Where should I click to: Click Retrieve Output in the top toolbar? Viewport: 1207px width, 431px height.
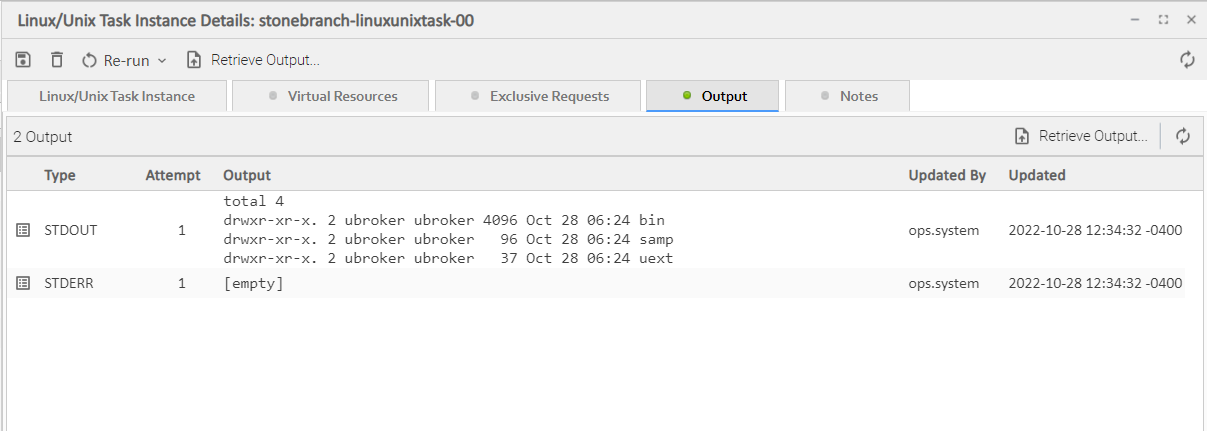pos(254,60)
